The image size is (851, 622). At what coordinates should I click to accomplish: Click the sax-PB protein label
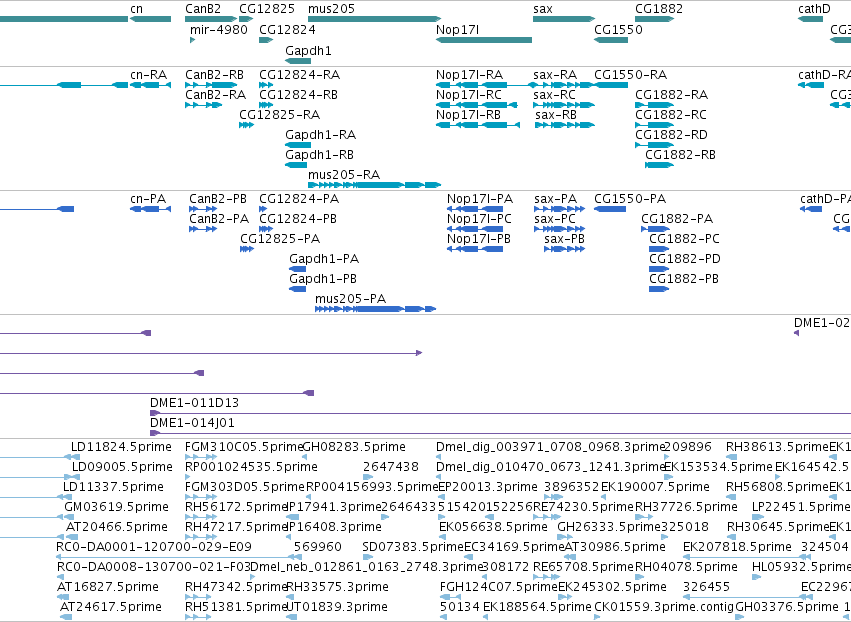pyautogui.click(x=564, y=239)
